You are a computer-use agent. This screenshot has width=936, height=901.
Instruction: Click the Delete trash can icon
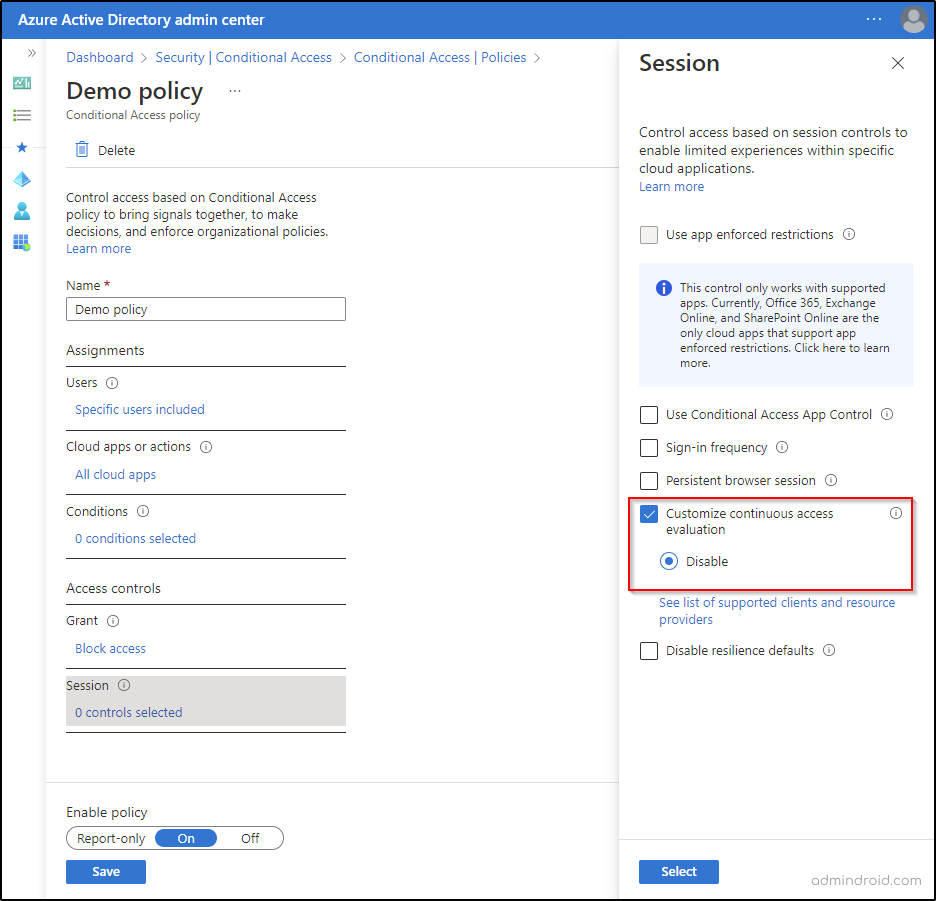pyautogui.click(x=82, y=149)
